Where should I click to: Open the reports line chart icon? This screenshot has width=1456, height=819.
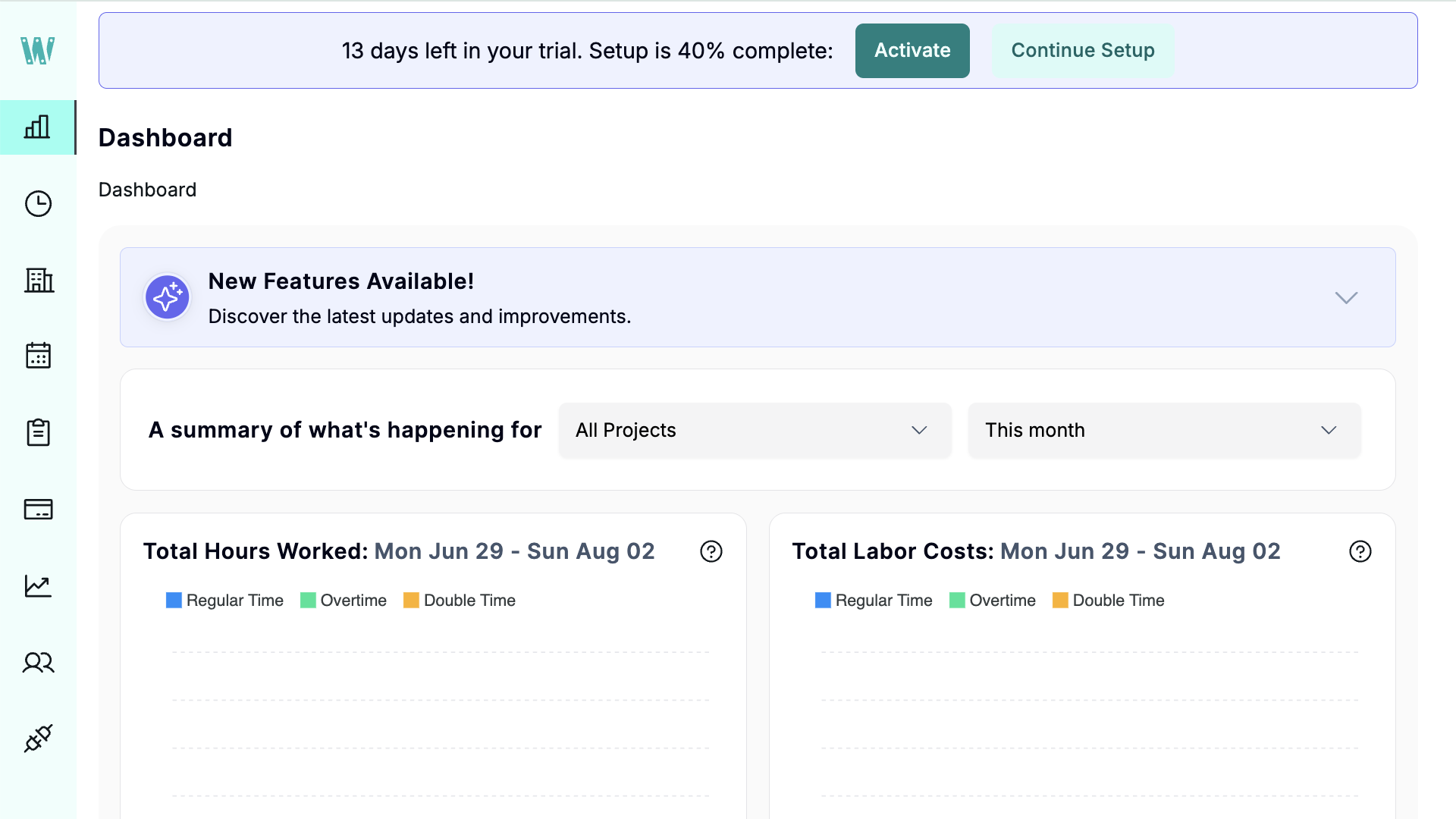[38, 585]
